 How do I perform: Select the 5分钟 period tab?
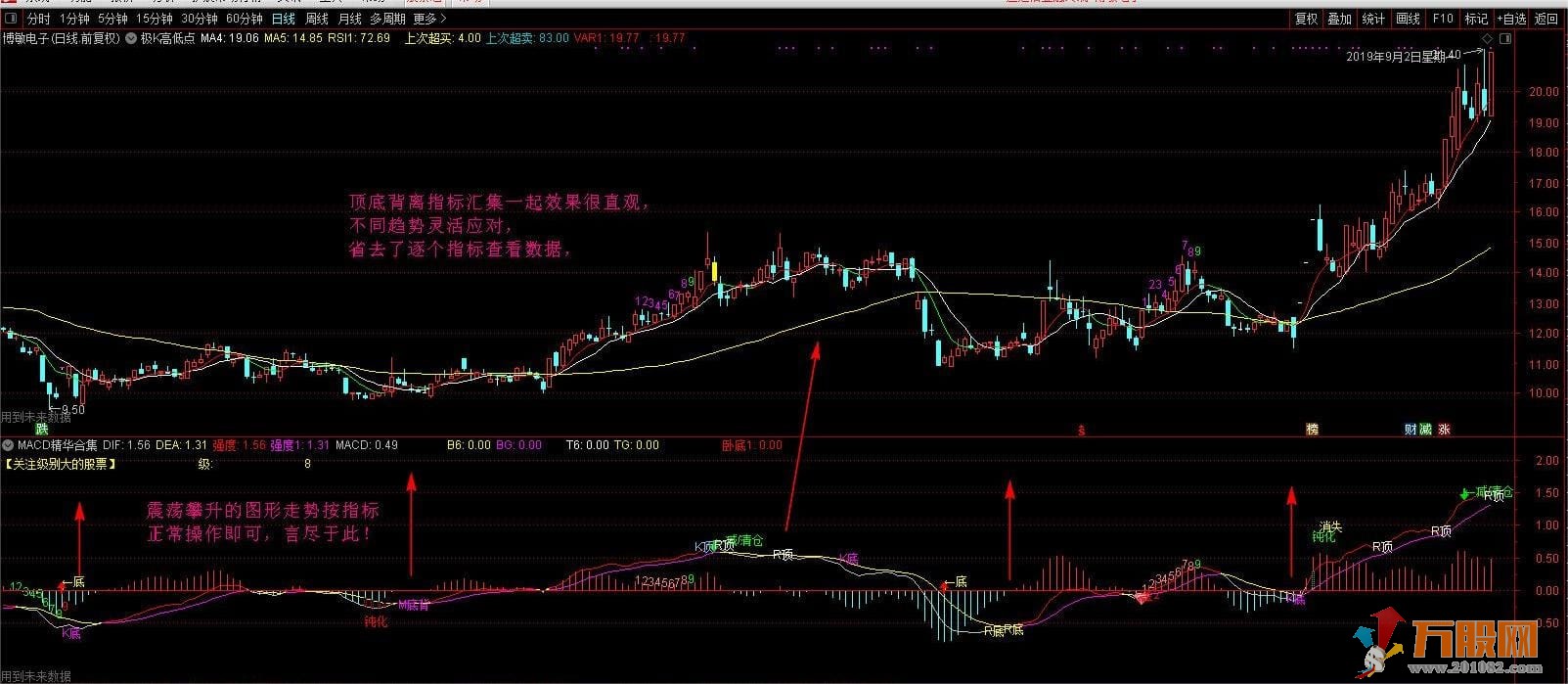coord(112,19)
